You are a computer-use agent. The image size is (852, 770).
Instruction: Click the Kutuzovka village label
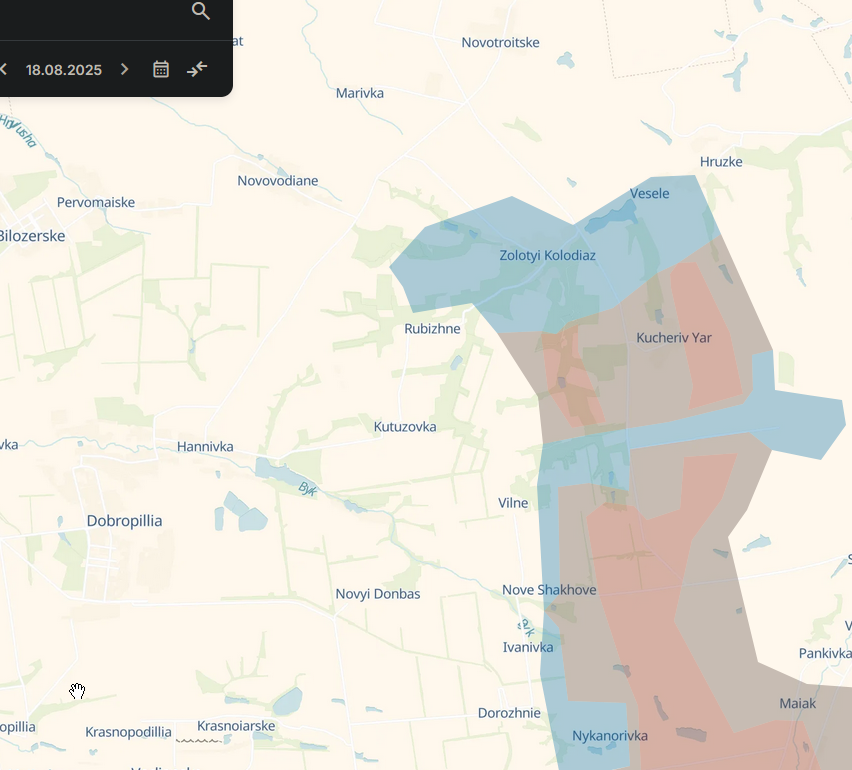[x=405, y=427]
